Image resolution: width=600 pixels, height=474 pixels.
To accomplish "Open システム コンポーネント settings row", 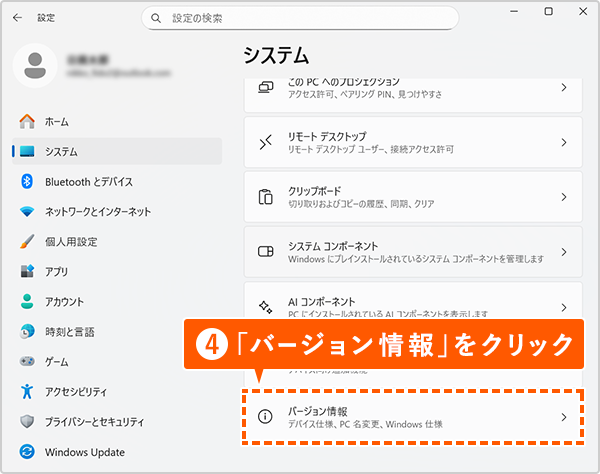I will tap(412, 252).
